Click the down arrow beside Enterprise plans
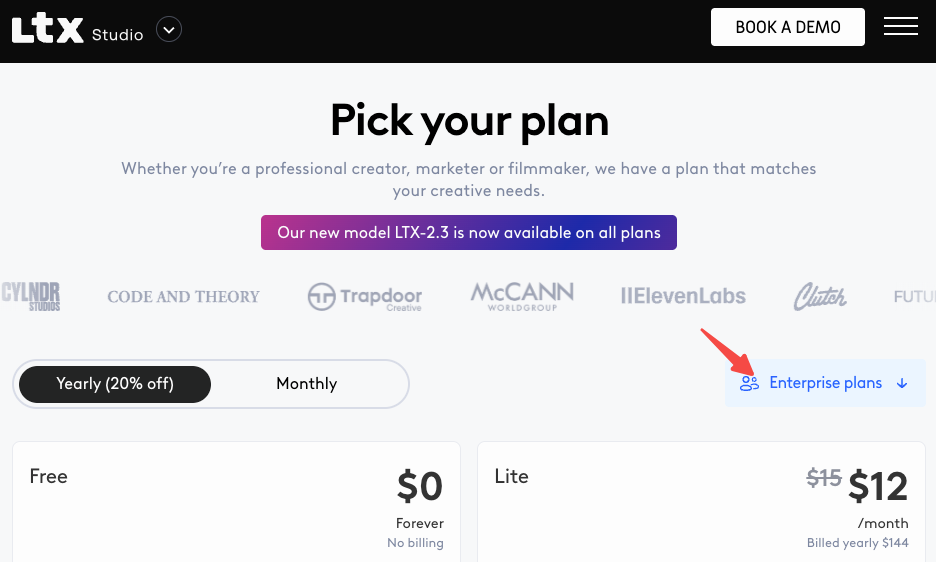The height and width of the screenshot is (562, 936). click(902, 383)
